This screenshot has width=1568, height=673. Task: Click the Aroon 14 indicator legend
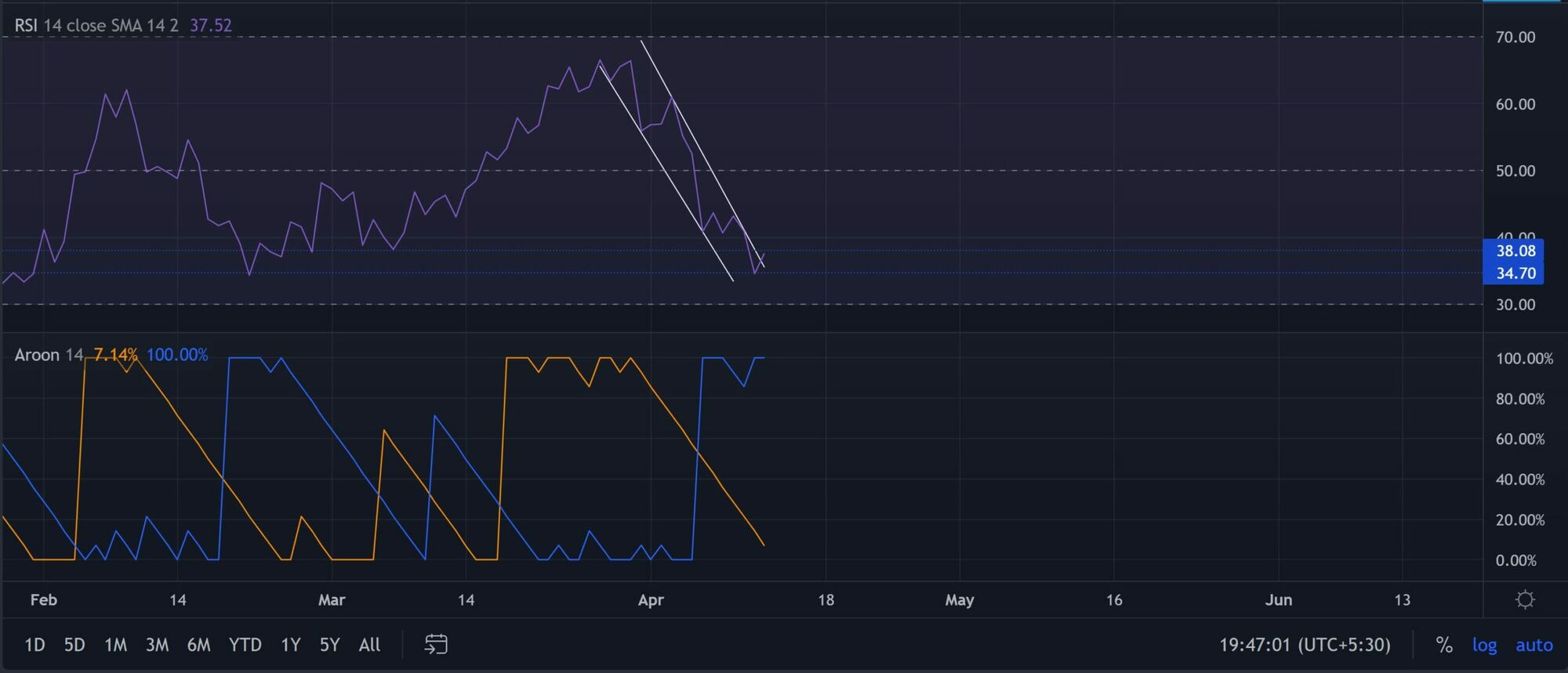tap(49, 355)
